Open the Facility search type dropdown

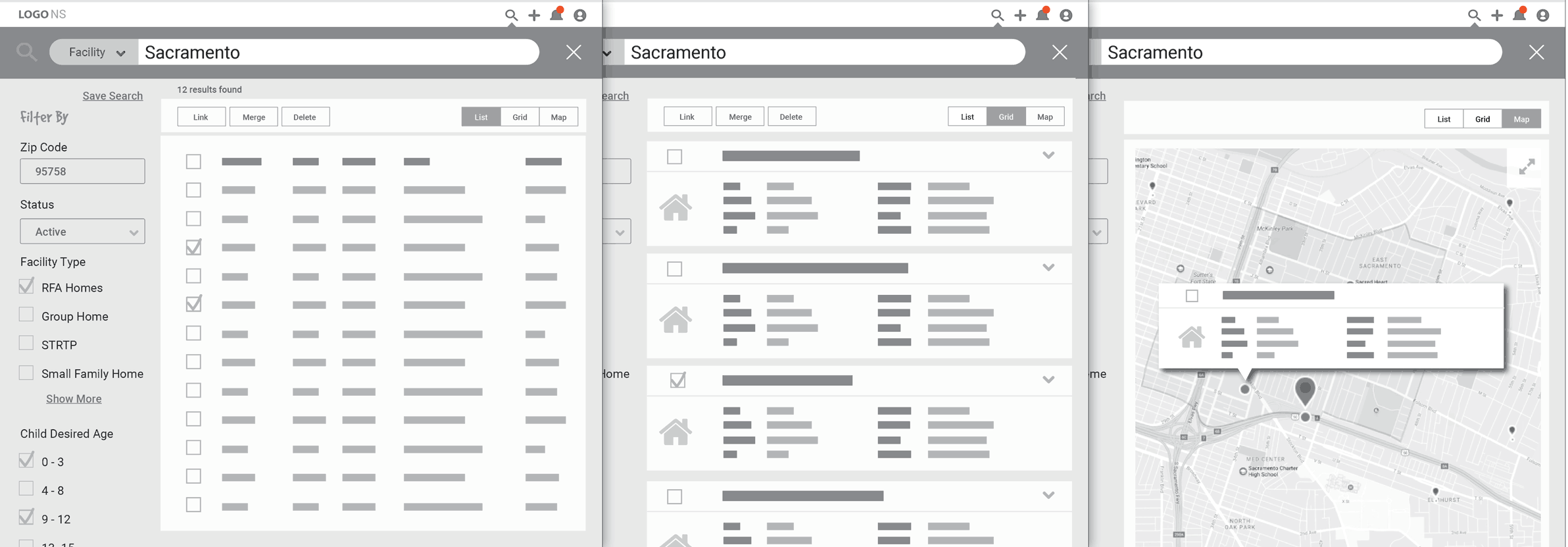click(95, 52)
